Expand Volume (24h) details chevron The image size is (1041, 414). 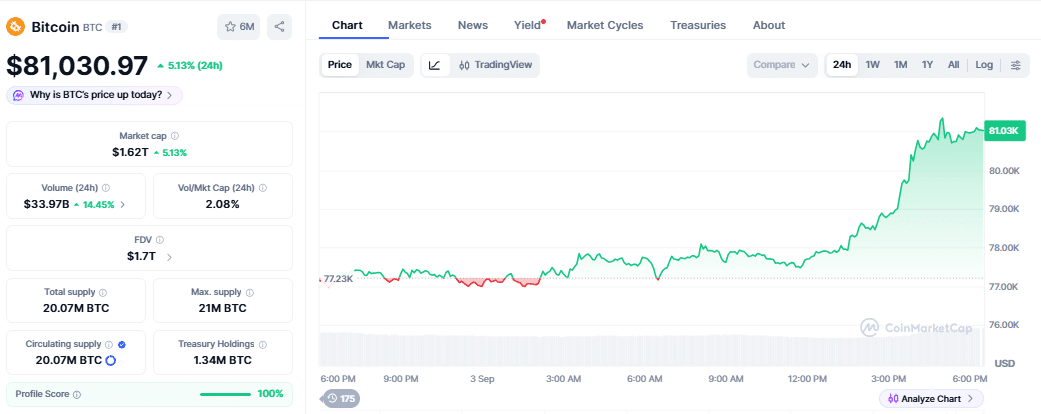click(x=122, y=204)
